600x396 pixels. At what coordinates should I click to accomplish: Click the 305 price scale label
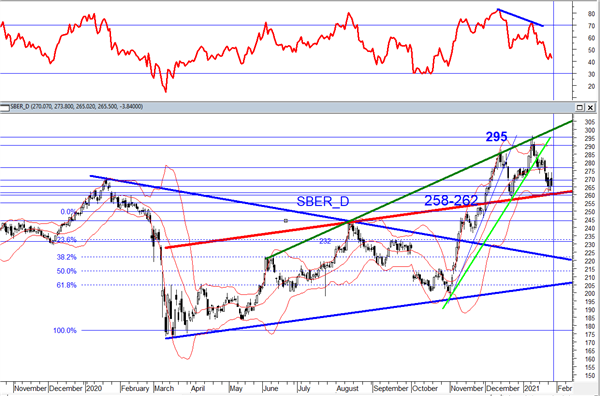589,122
